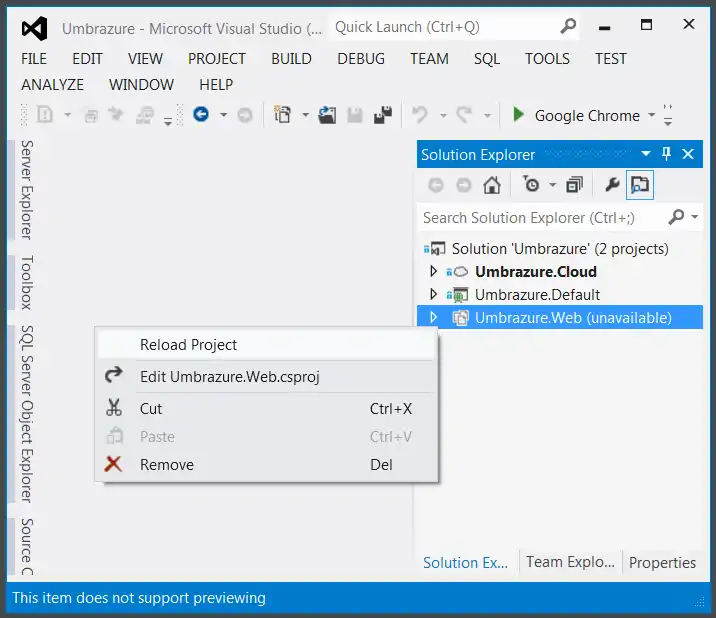
Task: Click the Save All toolbar icon
Action: click(x=383, y=115)
